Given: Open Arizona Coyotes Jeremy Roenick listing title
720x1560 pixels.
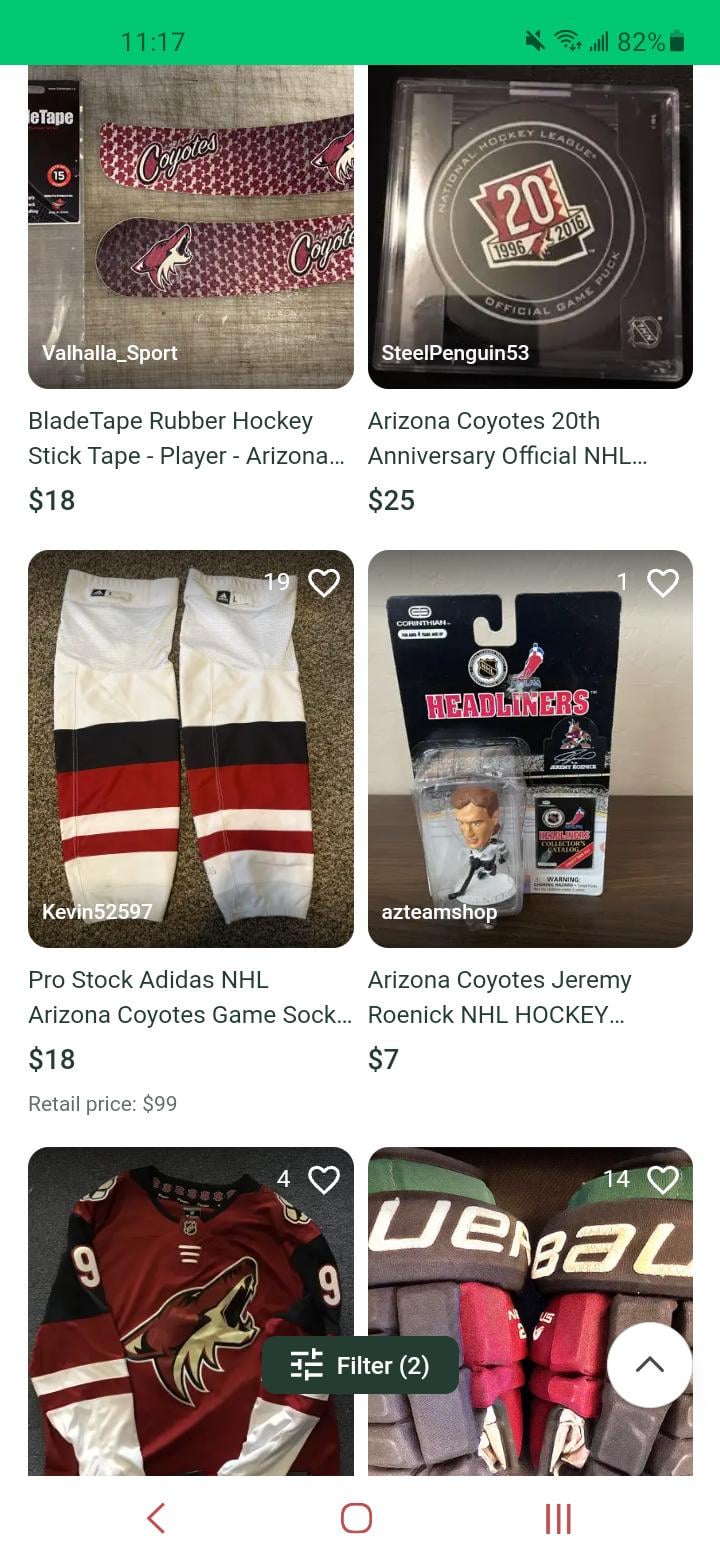Looking at the screenshot, I should click(x=500, y=997).
